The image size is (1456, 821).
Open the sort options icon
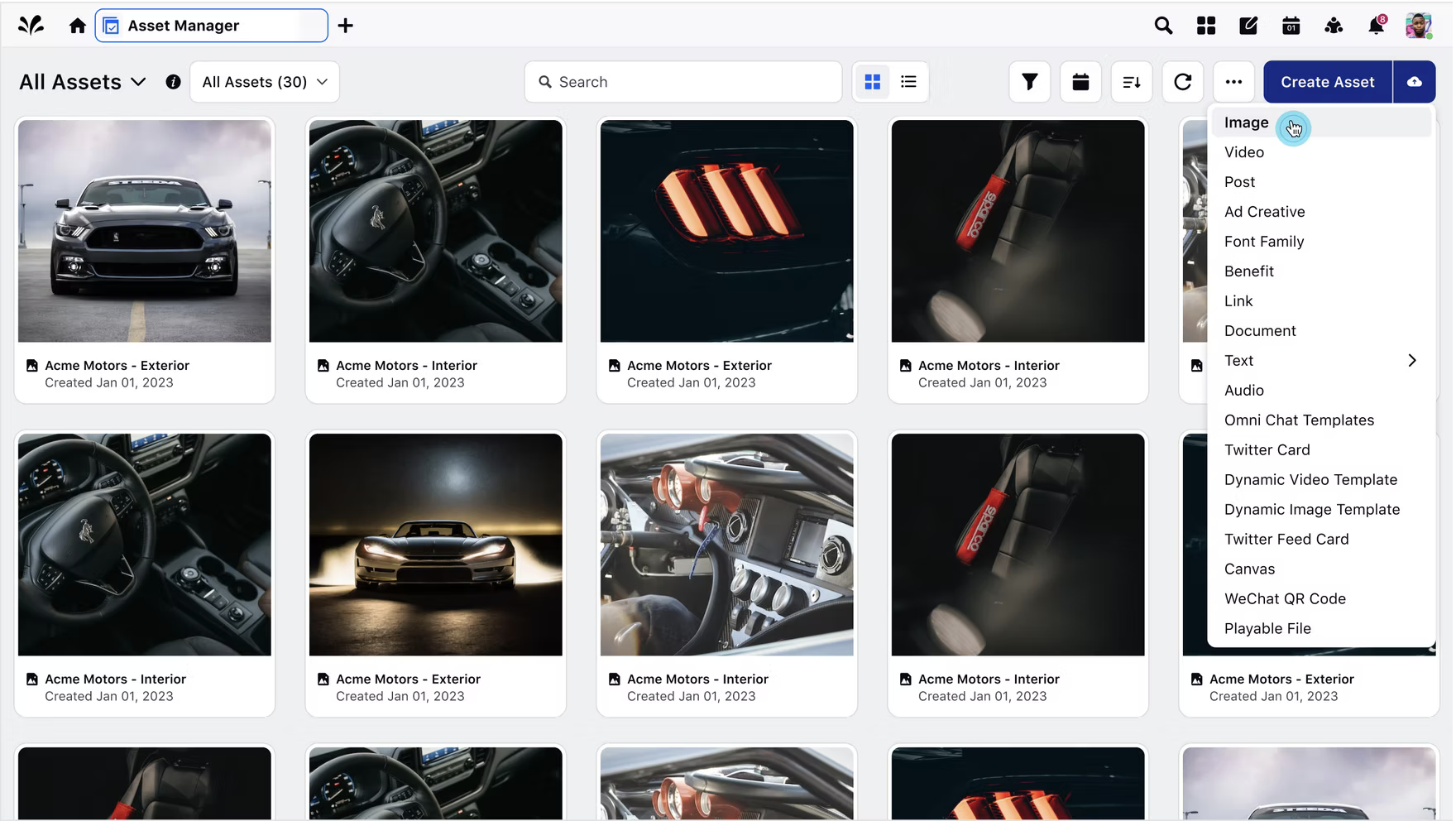pyautogui.click(x=1132, y=82)
